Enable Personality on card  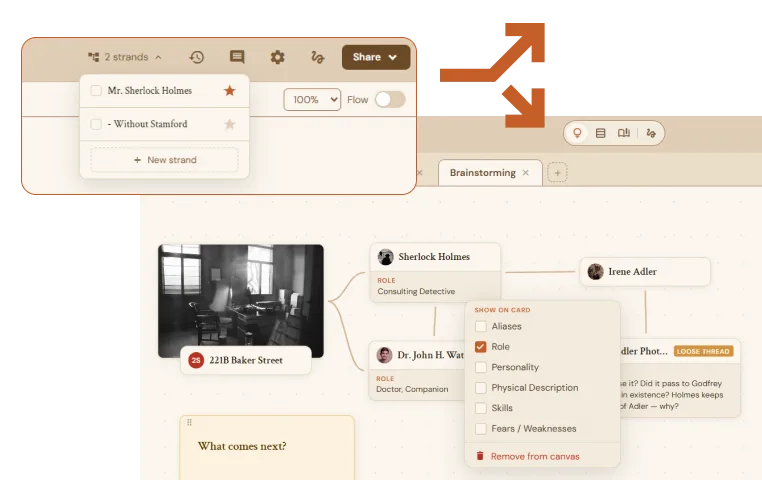tap(481, 367)
